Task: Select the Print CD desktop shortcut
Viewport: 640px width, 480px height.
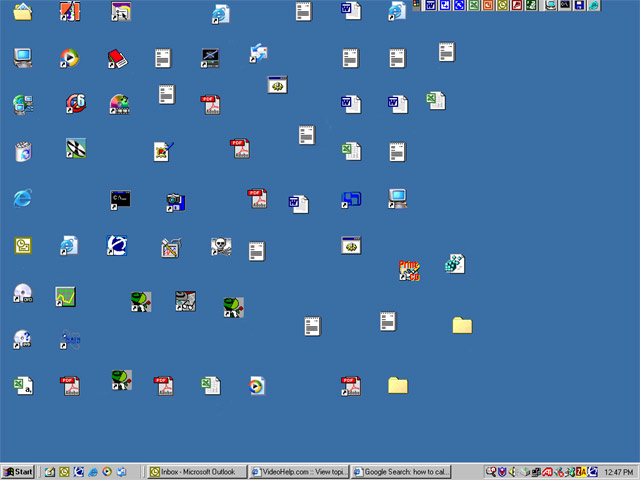Action: click(409, 270)
